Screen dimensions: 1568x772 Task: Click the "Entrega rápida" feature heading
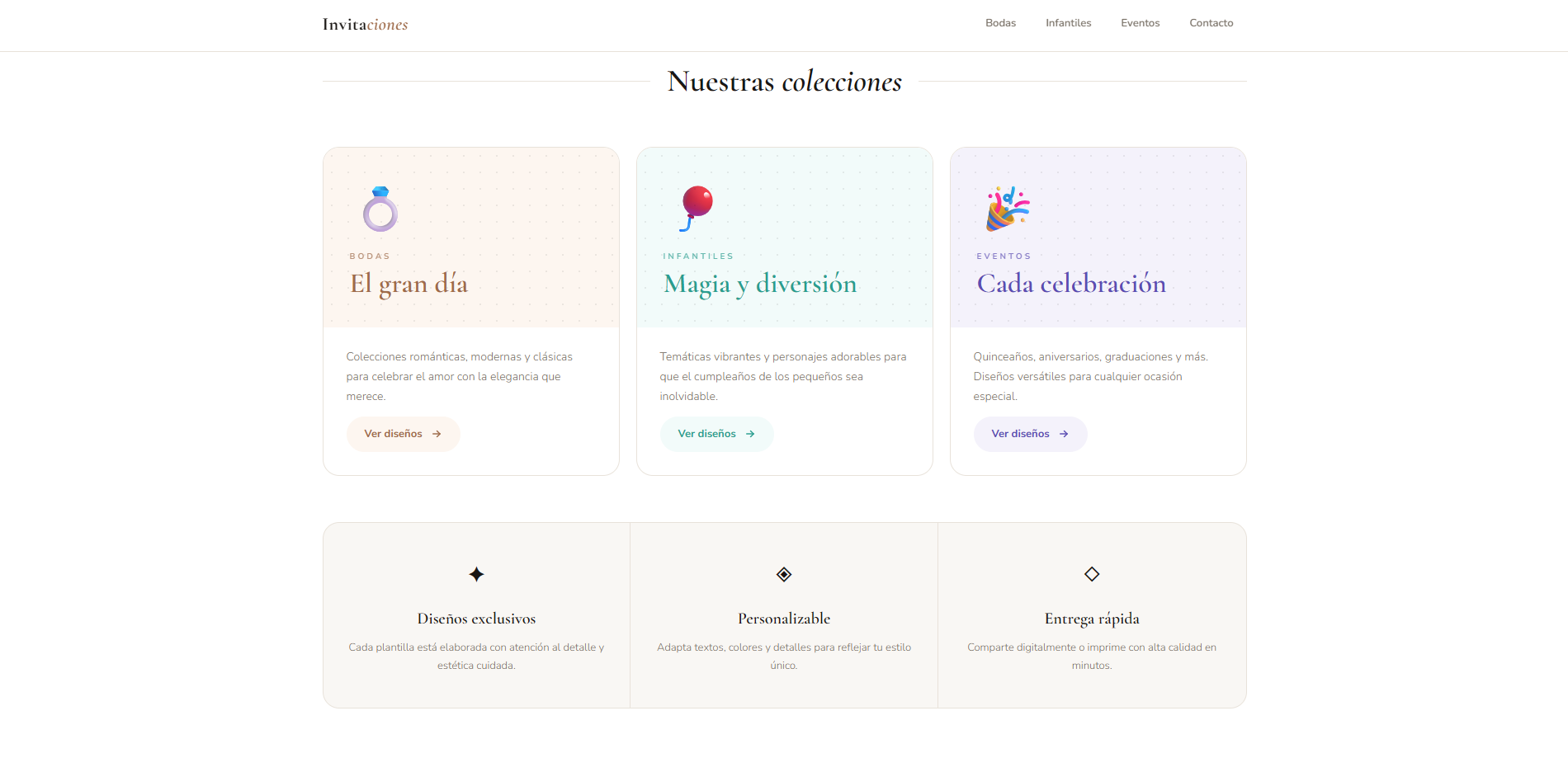coord(1092,619)
